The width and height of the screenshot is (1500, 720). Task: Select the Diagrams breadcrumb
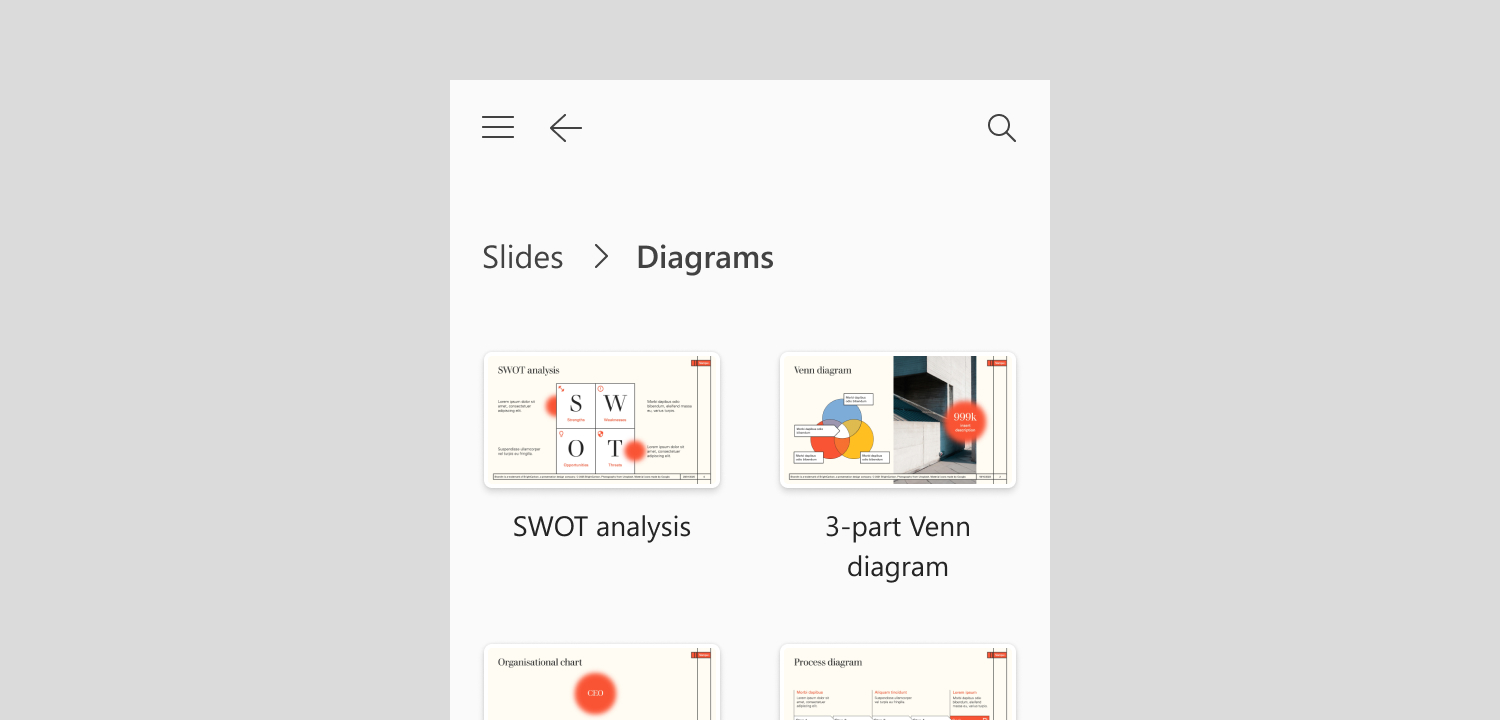pos(705,257)
